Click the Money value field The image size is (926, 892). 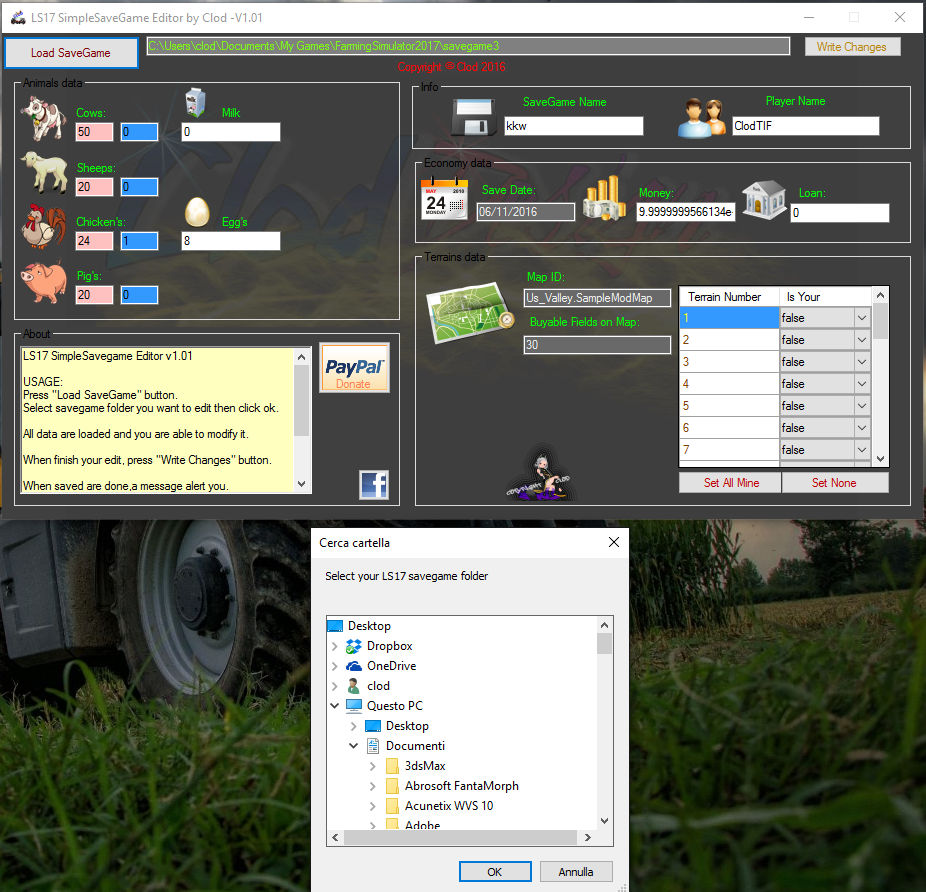[x=686, y=211]
